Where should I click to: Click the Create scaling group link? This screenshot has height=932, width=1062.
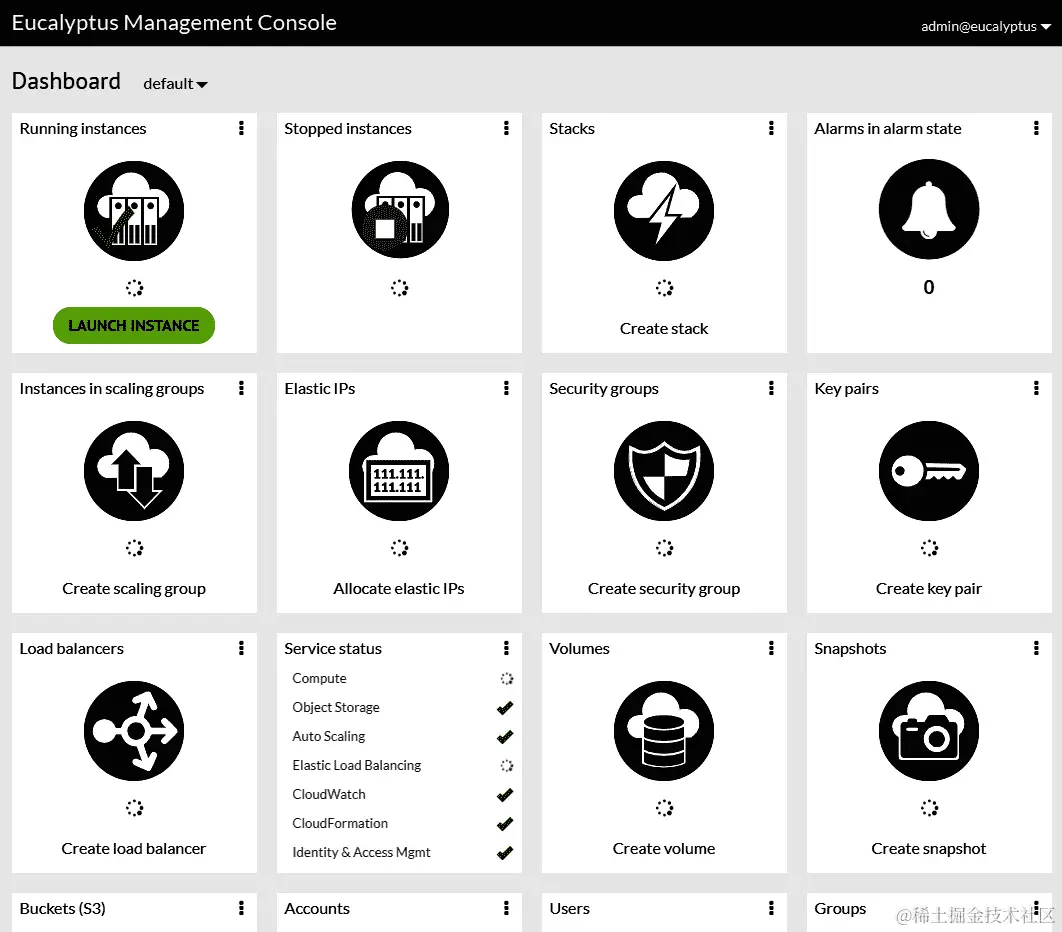(x=134, y=589)
